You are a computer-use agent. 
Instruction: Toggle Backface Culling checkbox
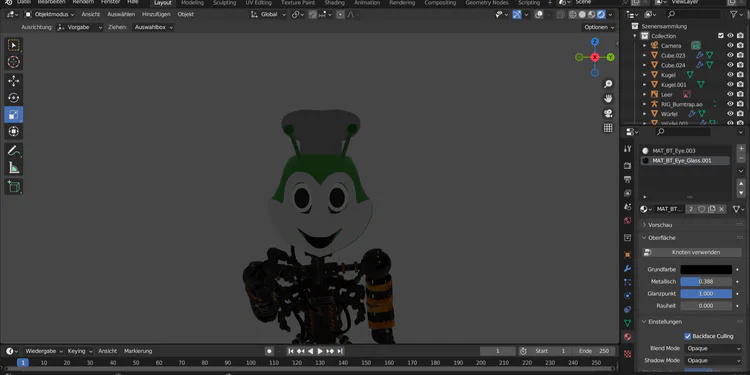click(x=688, y=336)
